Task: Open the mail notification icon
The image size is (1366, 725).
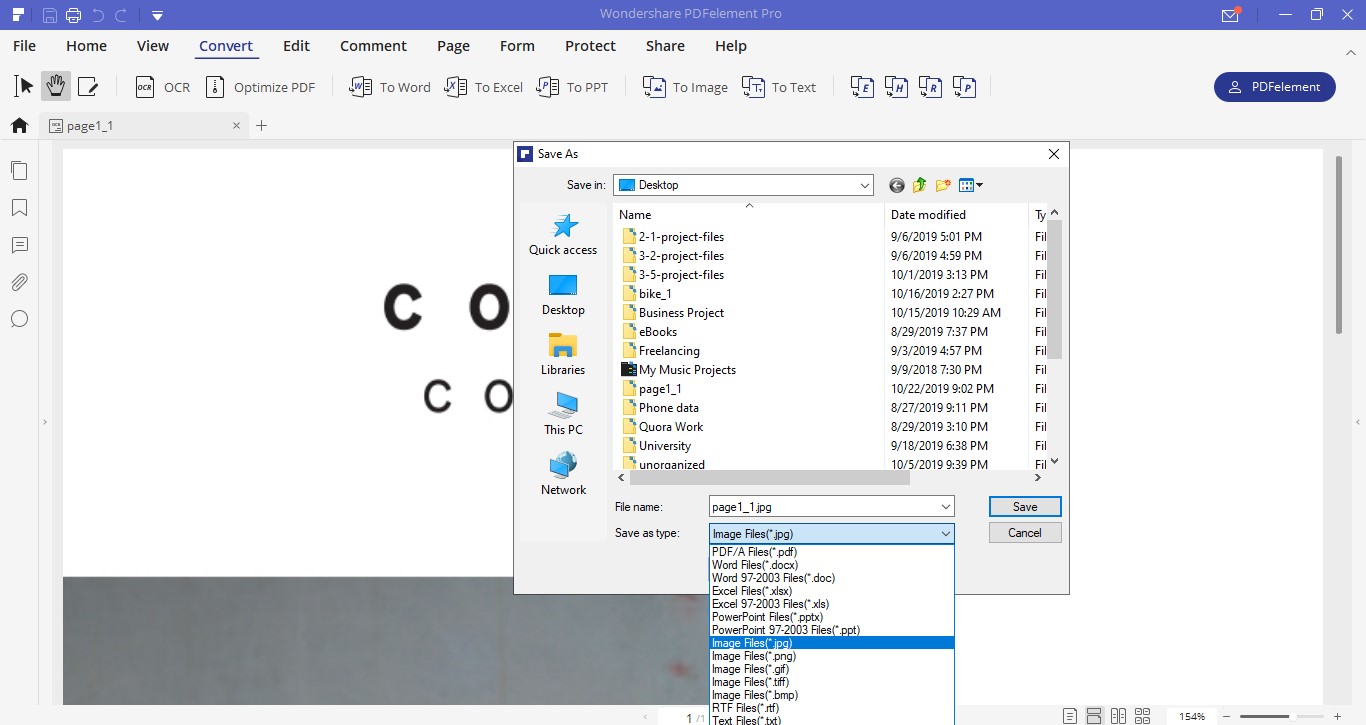Action: (1230, 15)
